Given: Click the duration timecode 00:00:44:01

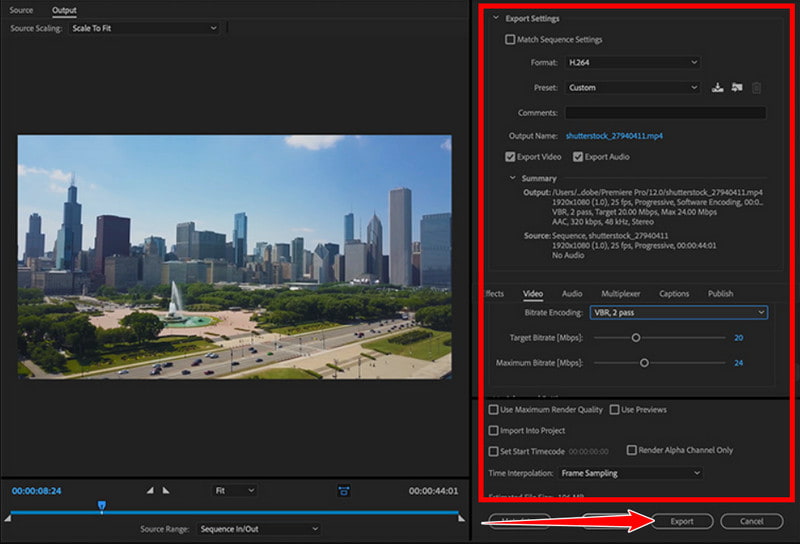Looking at the screenshot, I should [433, 491].
